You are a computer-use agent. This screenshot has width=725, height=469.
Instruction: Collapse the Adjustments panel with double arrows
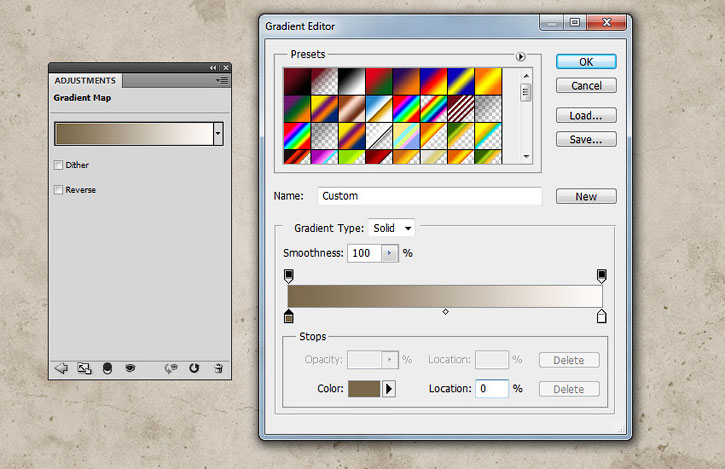[213, 68]
